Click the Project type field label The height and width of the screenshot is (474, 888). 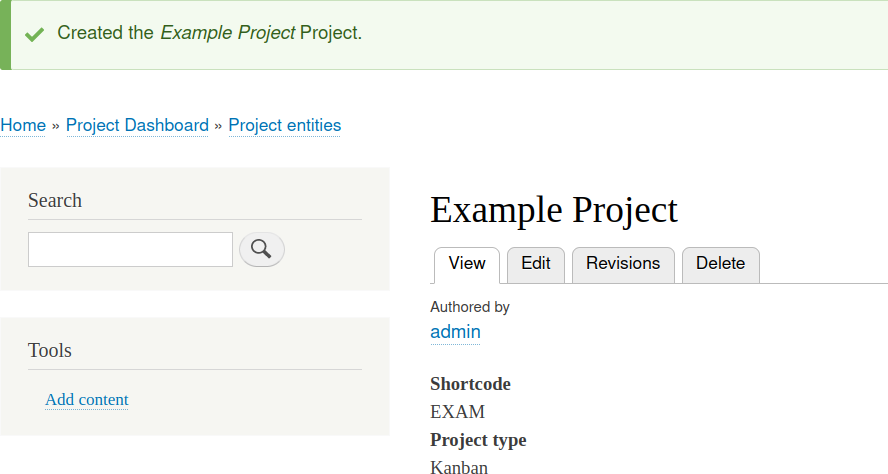(478, 440)
